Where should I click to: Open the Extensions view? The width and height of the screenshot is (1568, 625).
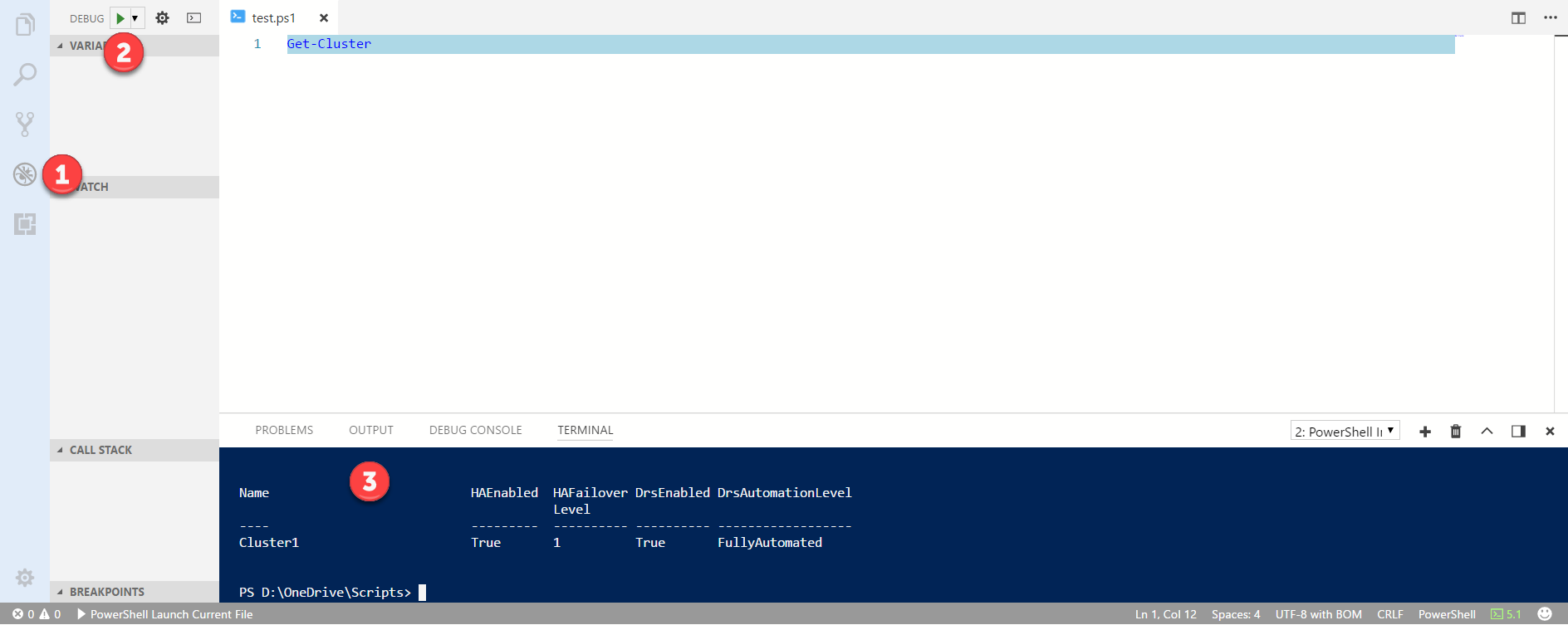click(25, 224)
